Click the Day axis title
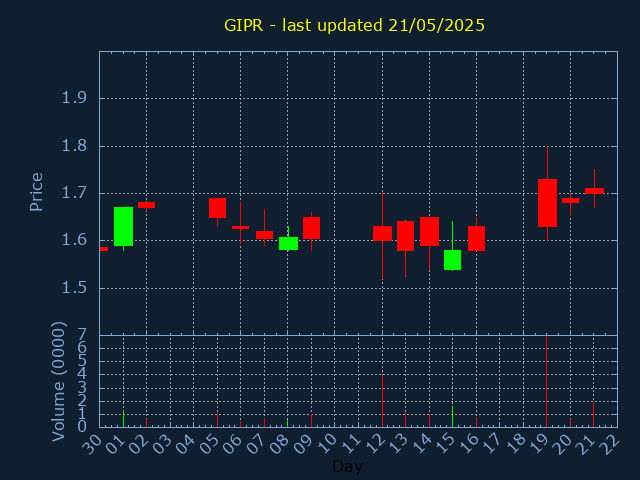640x480 pixels. click(347, 466)
